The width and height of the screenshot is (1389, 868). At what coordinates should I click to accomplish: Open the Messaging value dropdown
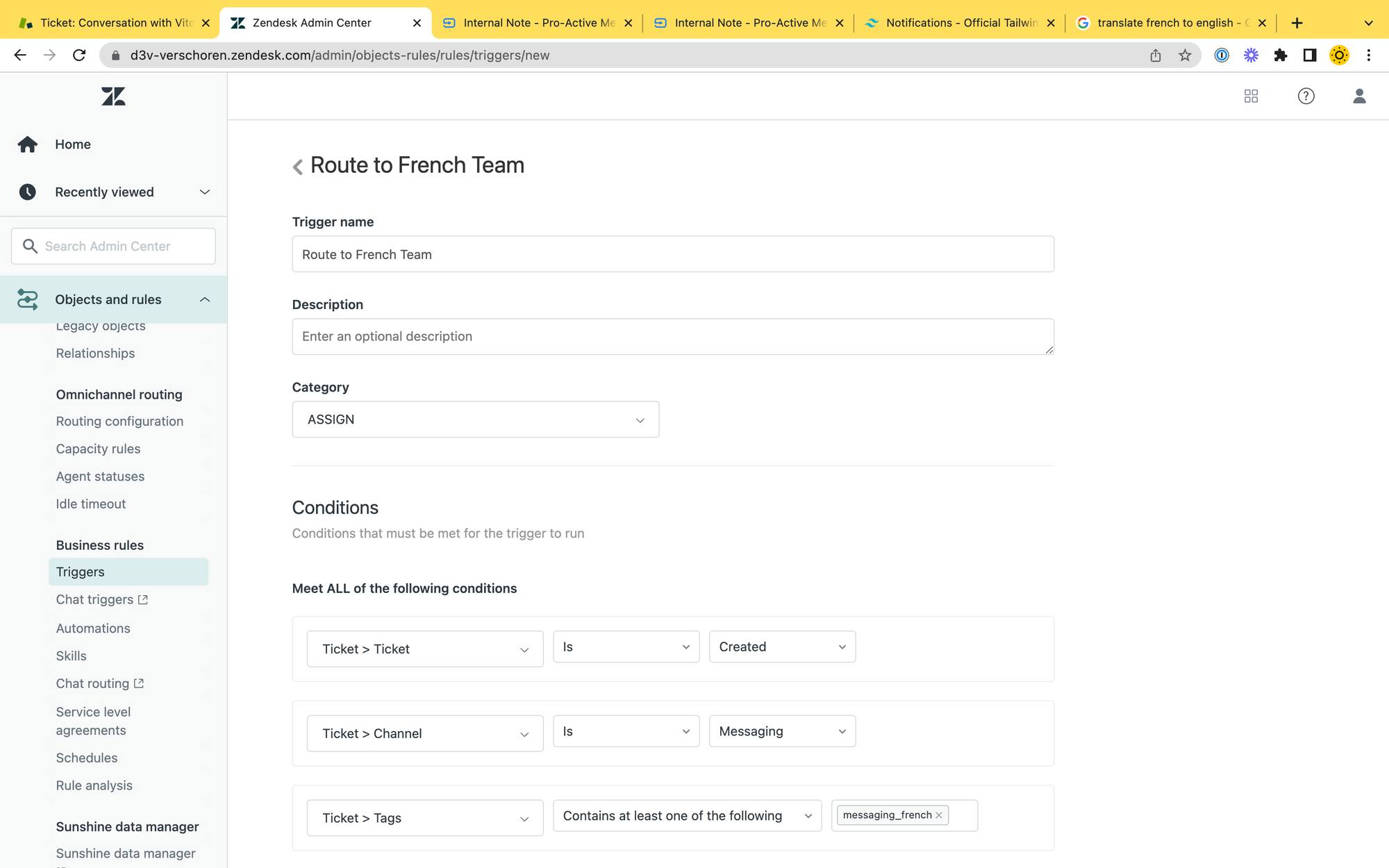[781, 731]
